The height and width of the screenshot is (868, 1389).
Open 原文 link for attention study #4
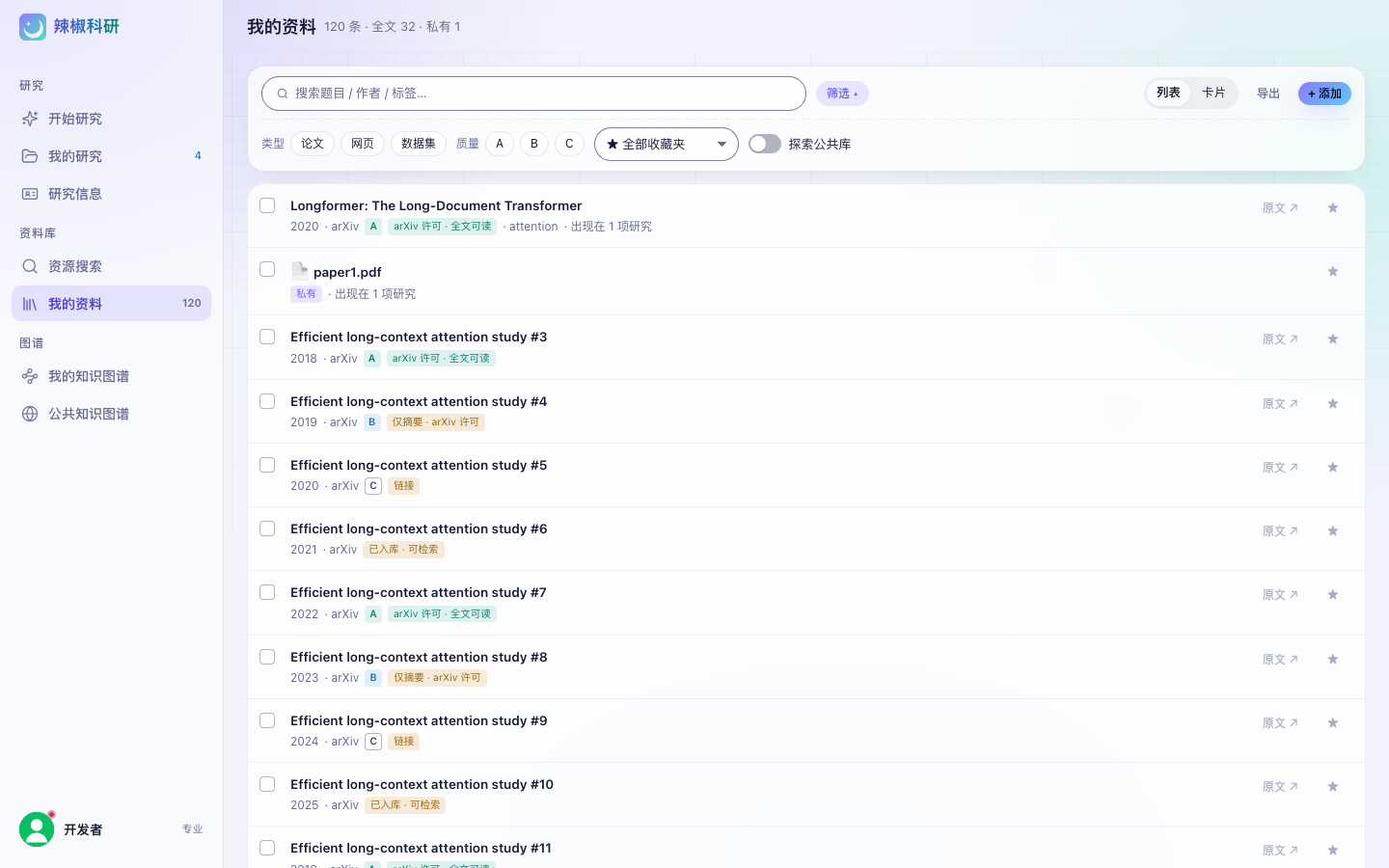click(x=1280, y=404)
